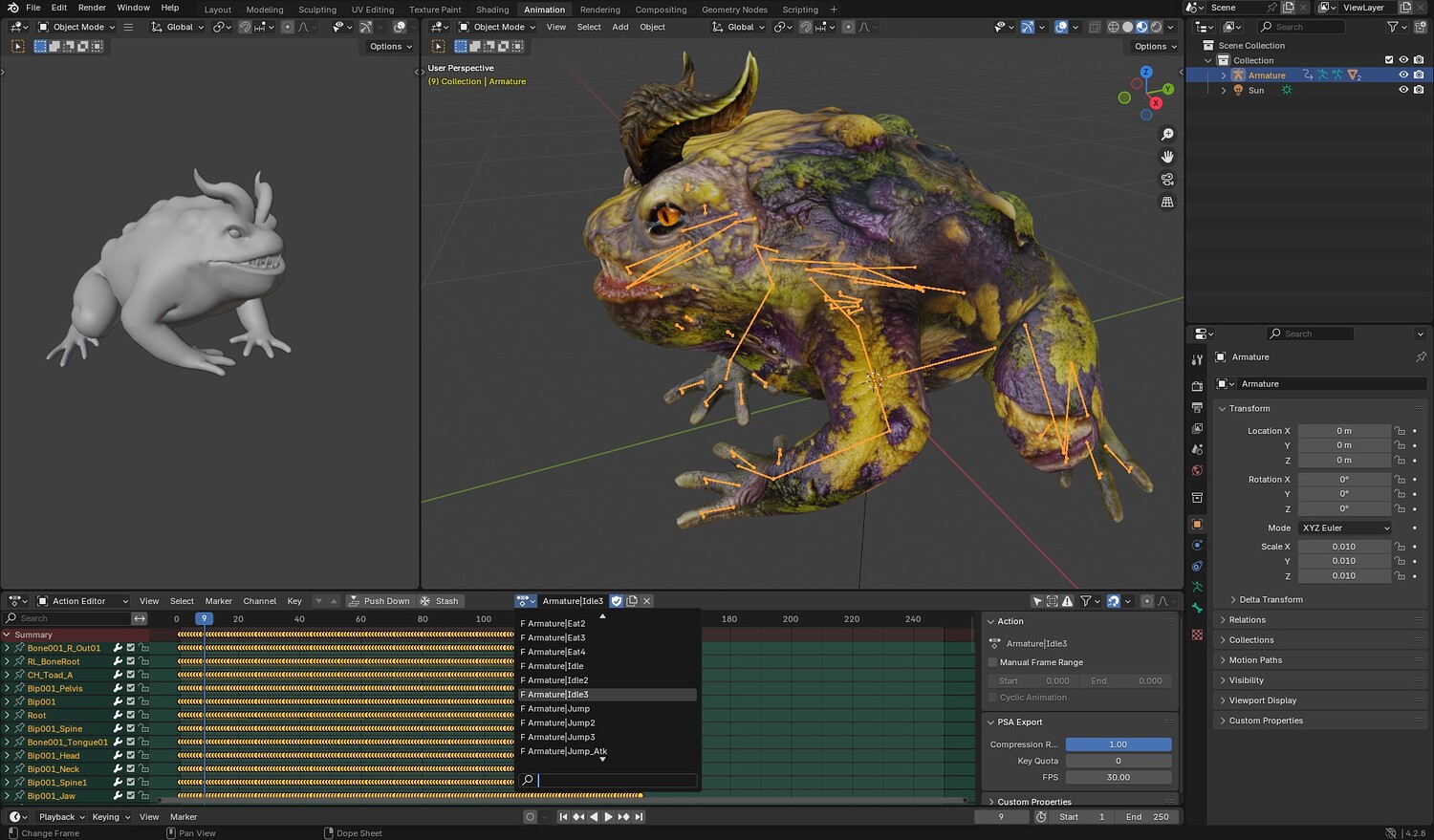Adjust the Compression Ratio slider
Image resolution: width=1434 pixels, height=840 pixels.
click(x=1118, y=744)
